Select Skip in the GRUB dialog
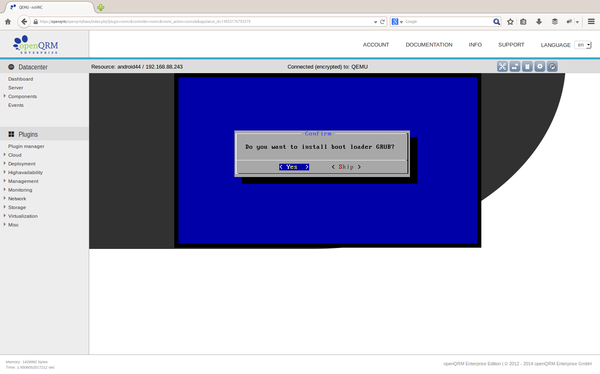Screen dimensions: 600x374 click(x=346, y=167)
